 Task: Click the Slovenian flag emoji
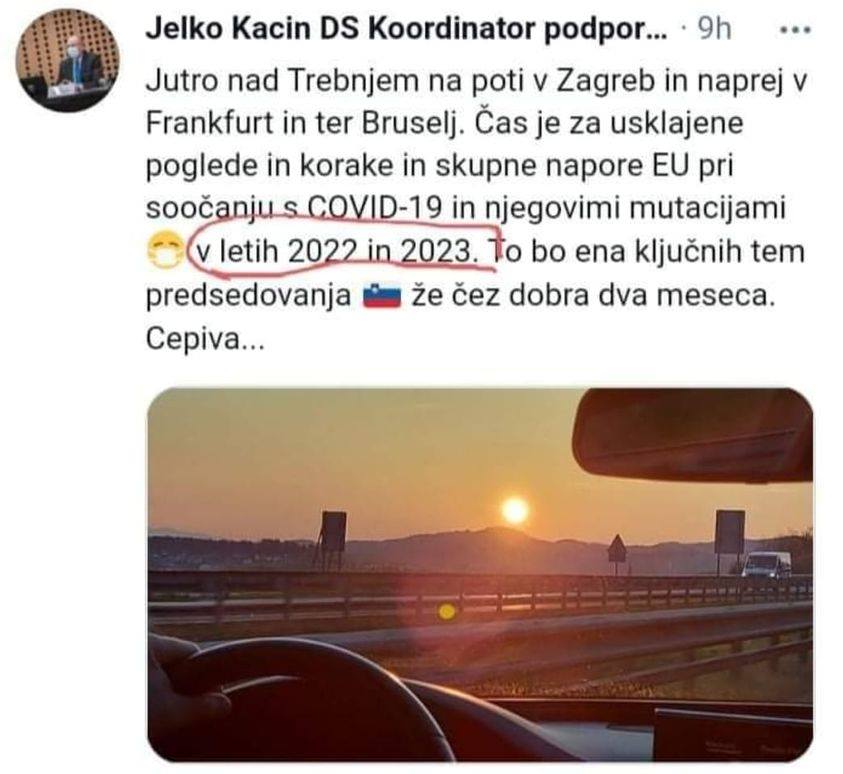pyautogui.click(x=382, y=296)
